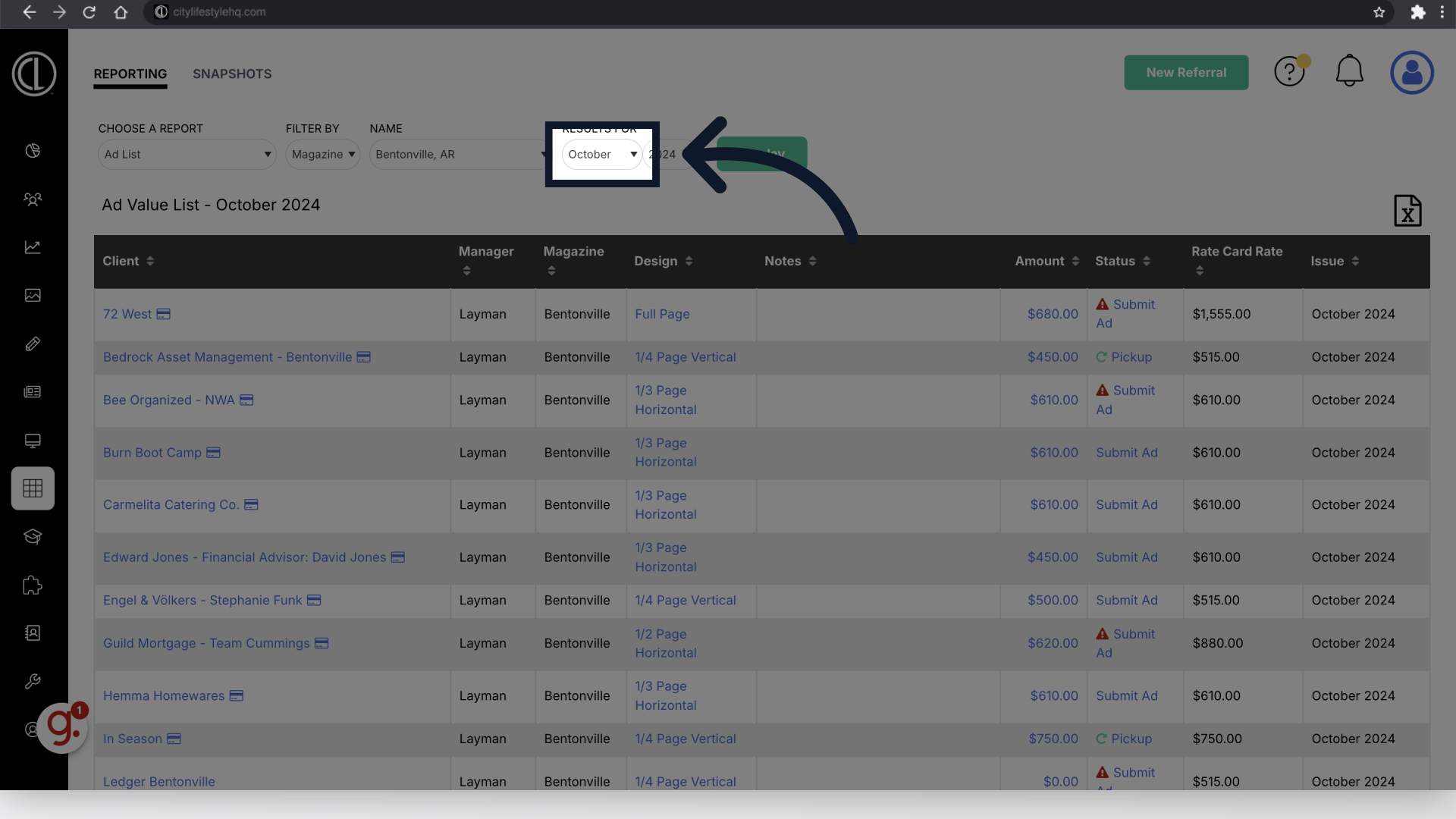Open the newspaper articles sidebar icon
The image size is (1456, 819).
coord(33,392)
